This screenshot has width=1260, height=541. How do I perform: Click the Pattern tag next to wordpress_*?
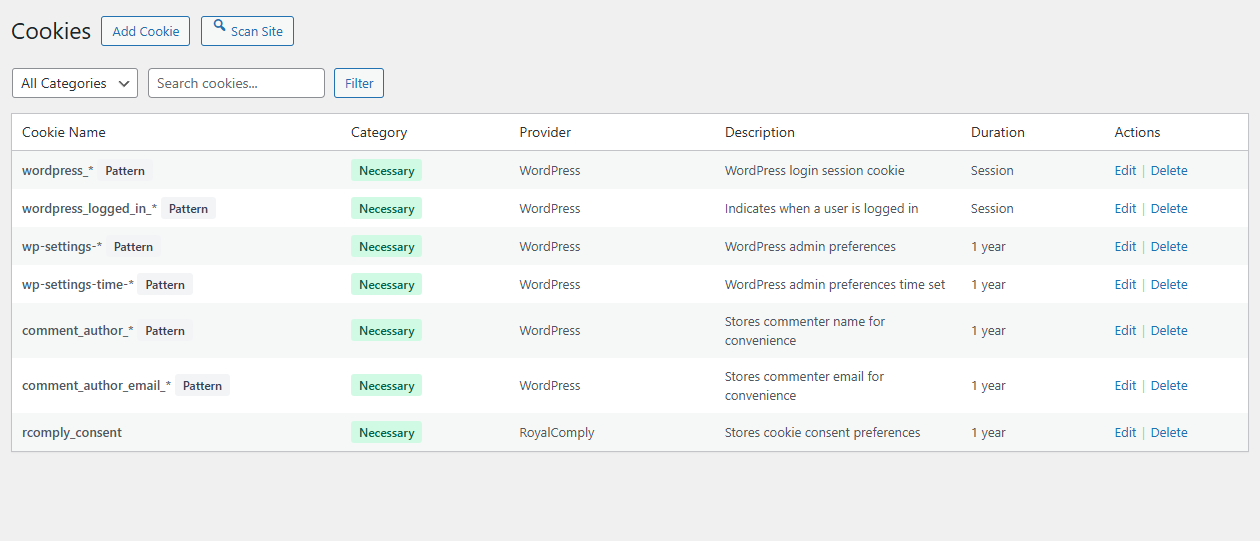click(x=125, y=170)
